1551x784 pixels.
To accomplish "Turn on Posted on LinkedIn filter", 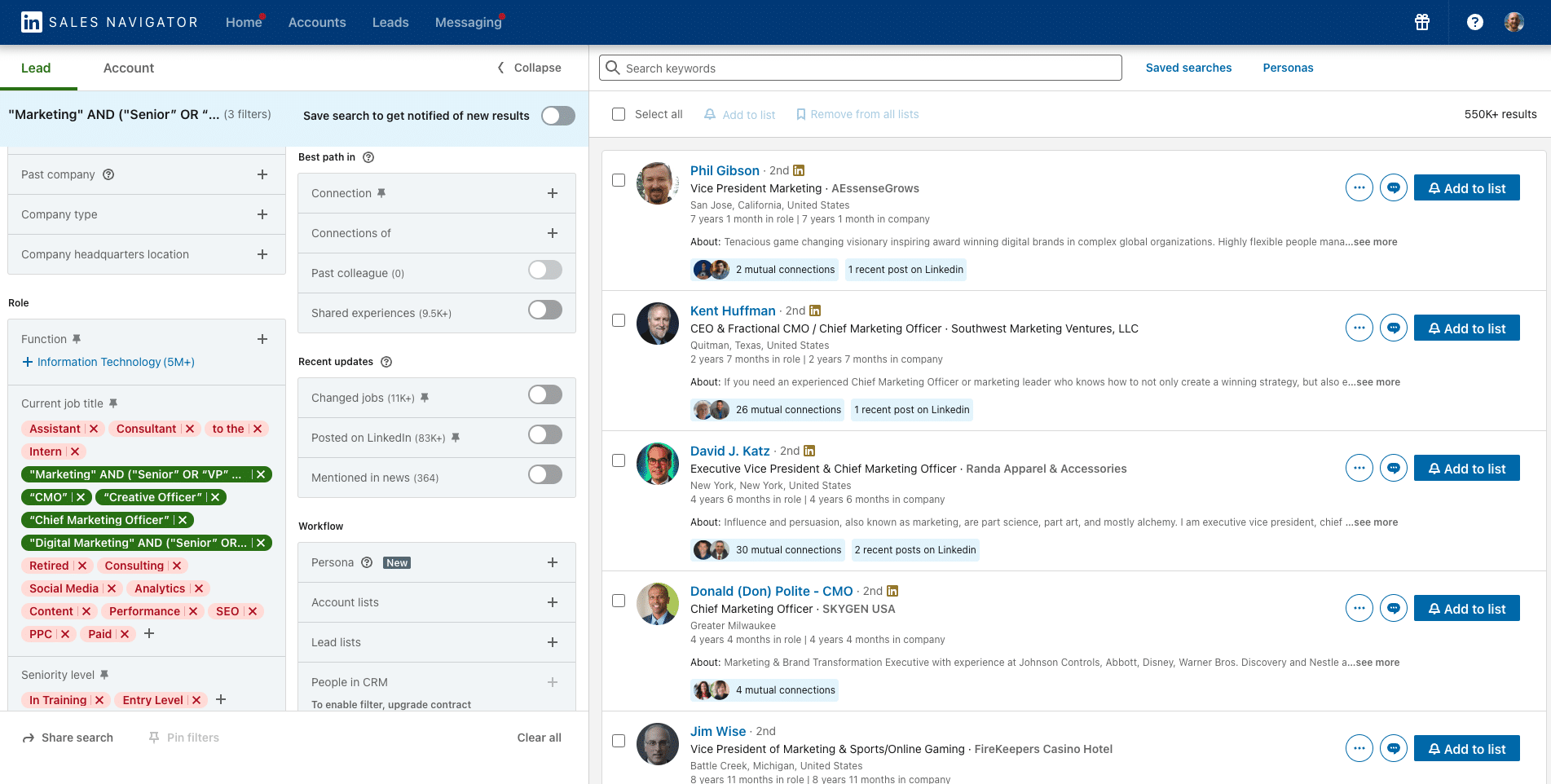I will (545, 434).
